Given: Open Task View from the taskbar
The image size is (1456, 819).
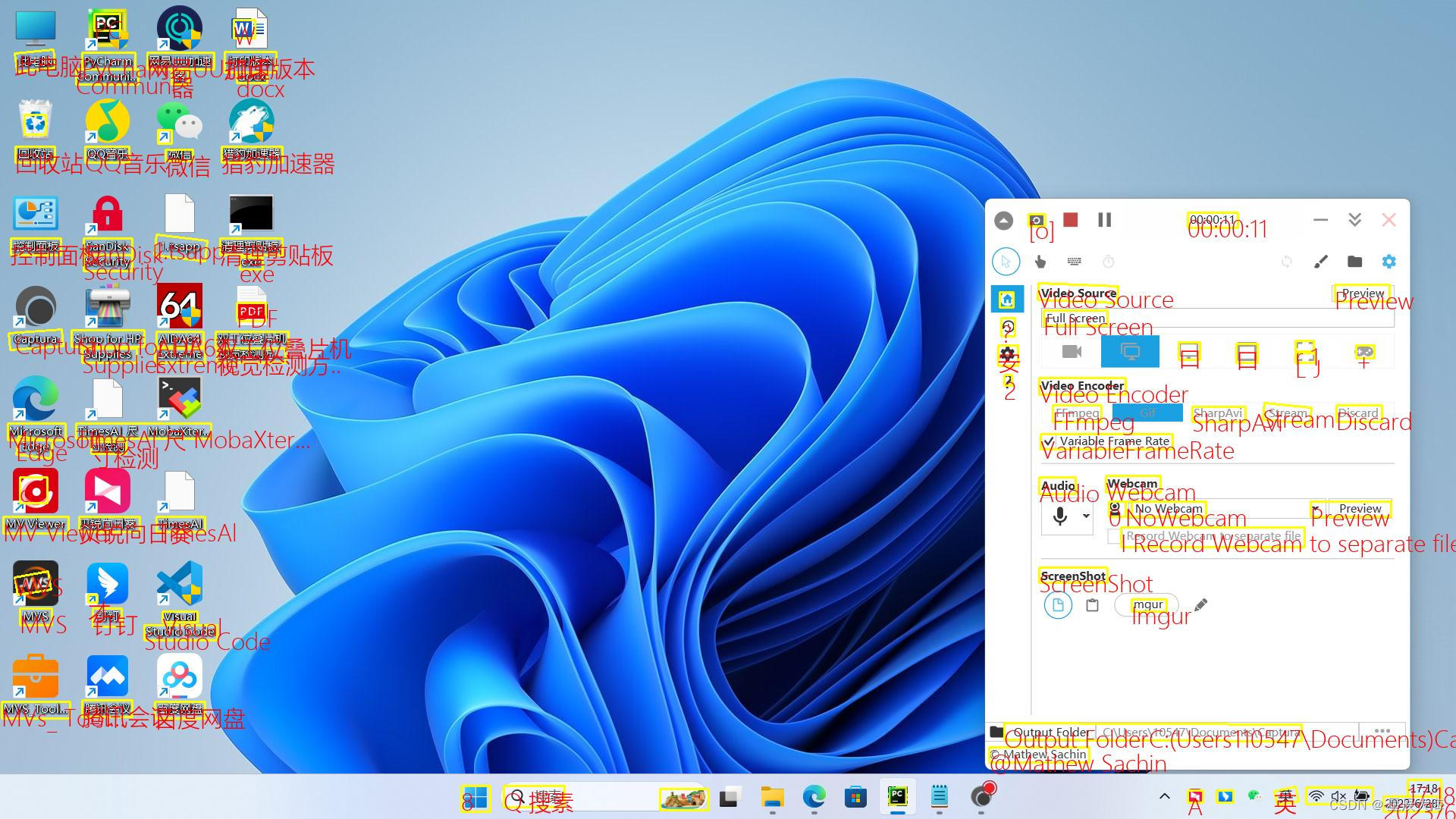Looking at the screenshot, I should [x=730, y=798].
